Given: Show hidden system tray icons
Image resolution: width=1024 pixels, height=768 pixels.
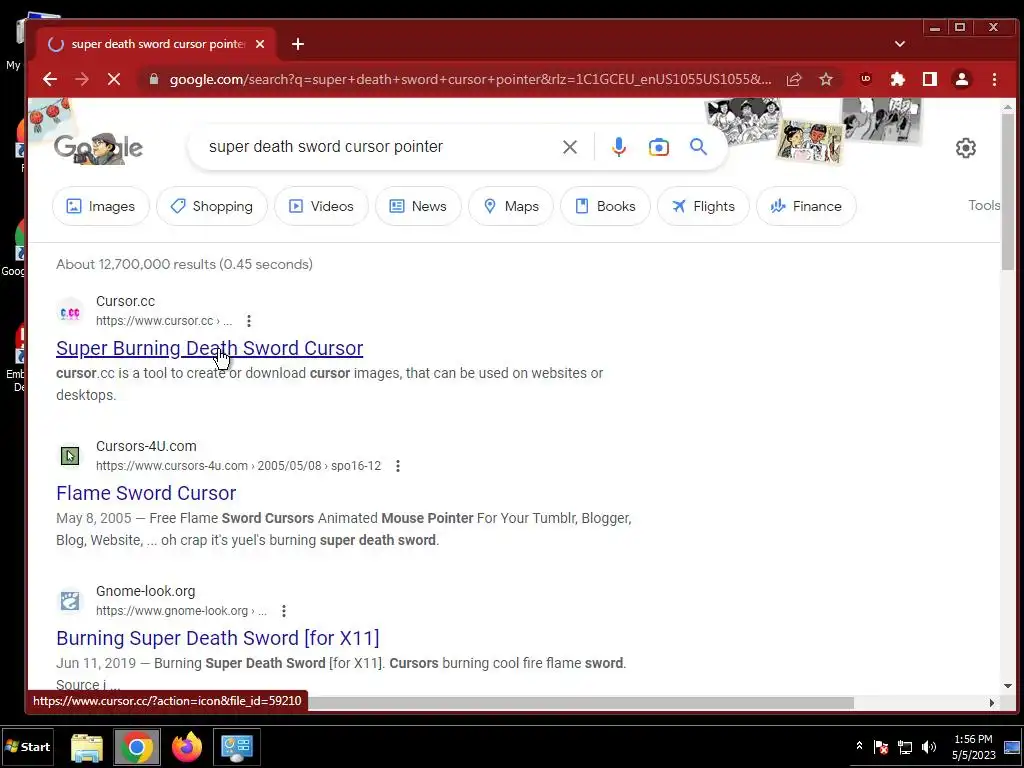Looking at the screenshot, I should pyautogui.click(x=859, y=746).
